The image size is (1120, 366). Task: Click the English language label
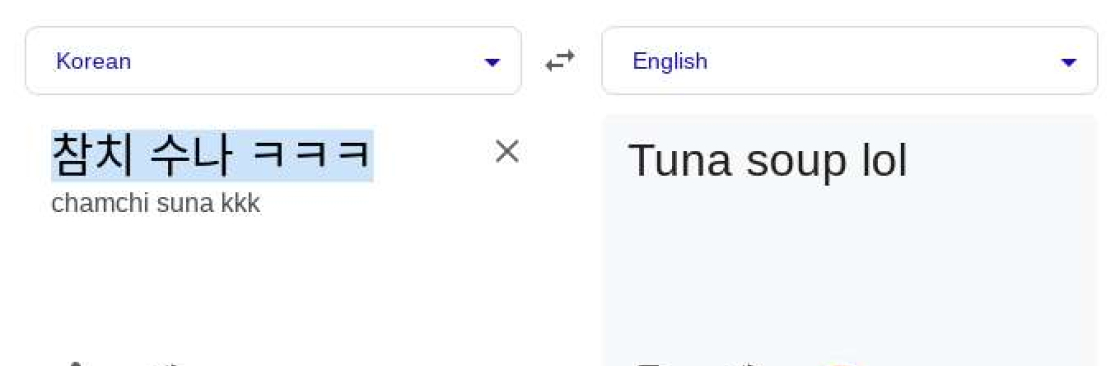[670, 61]
